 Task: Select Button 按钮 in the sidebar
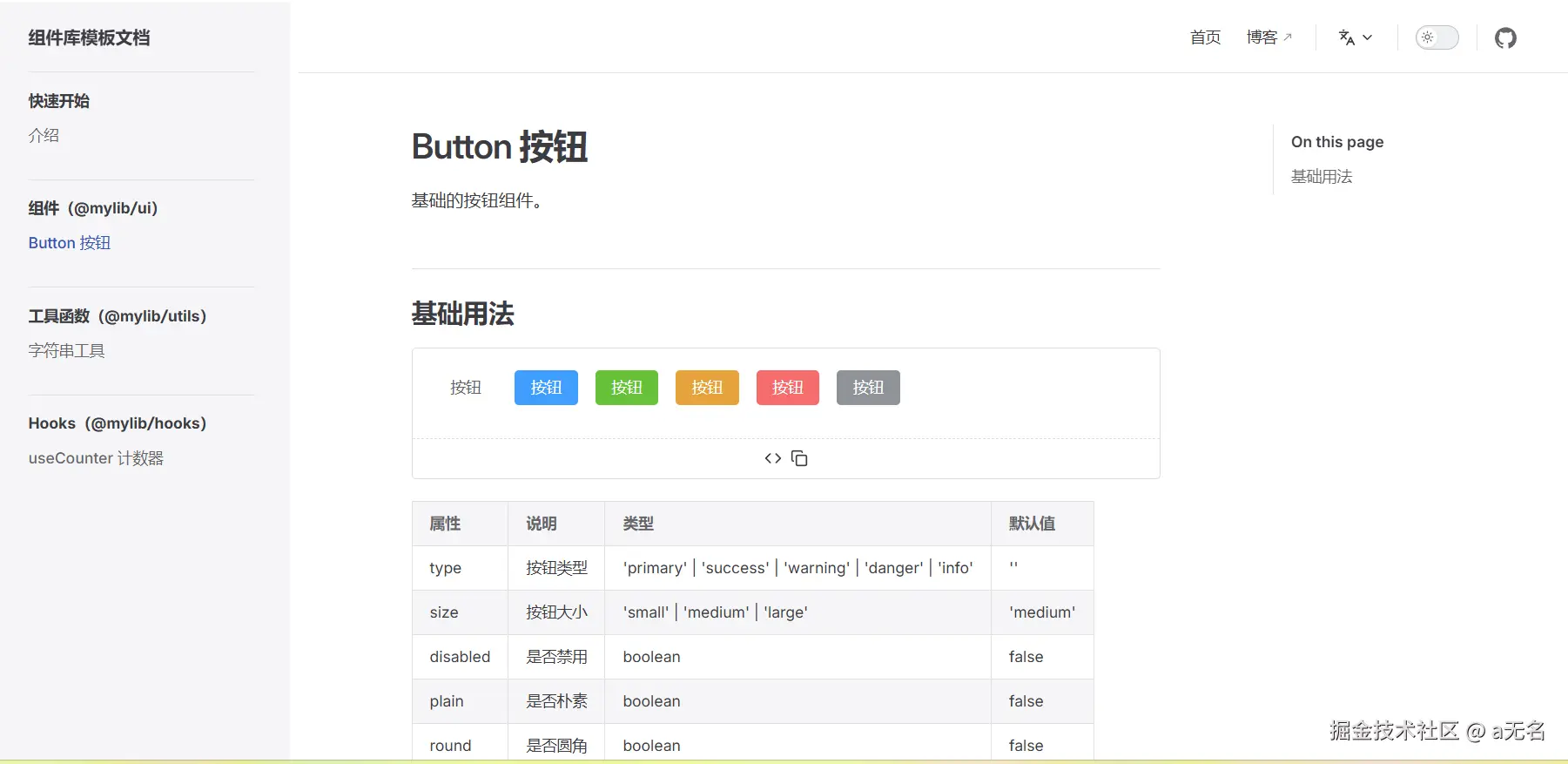(x=70, y=243)
